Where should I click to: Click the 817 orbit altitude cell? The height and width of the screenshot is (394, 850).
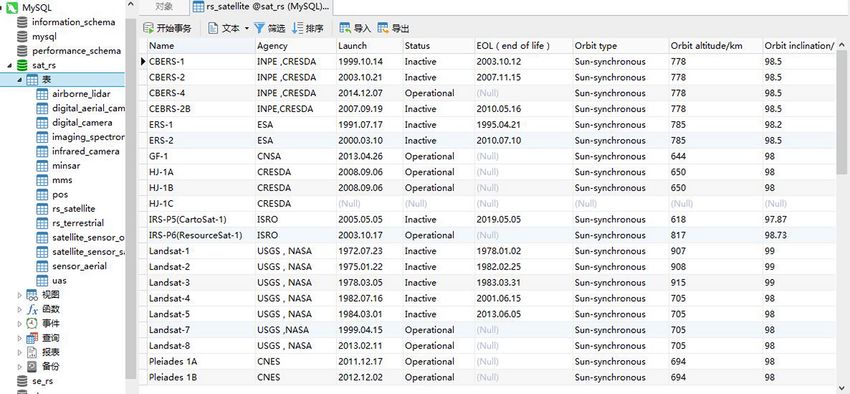(716, 235)
